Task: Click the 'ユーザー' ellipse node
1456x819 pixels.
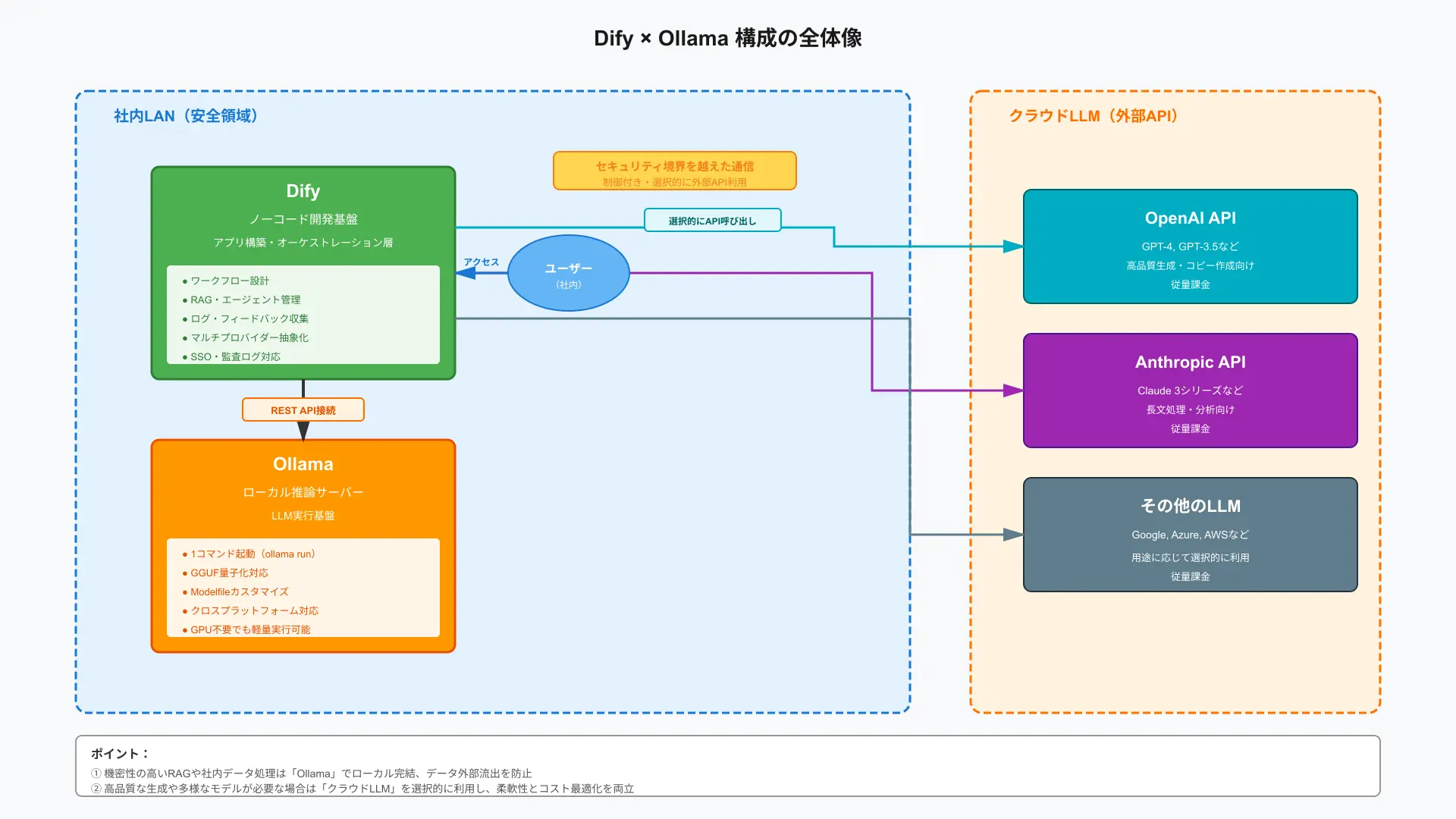Action: pos(569,273)
